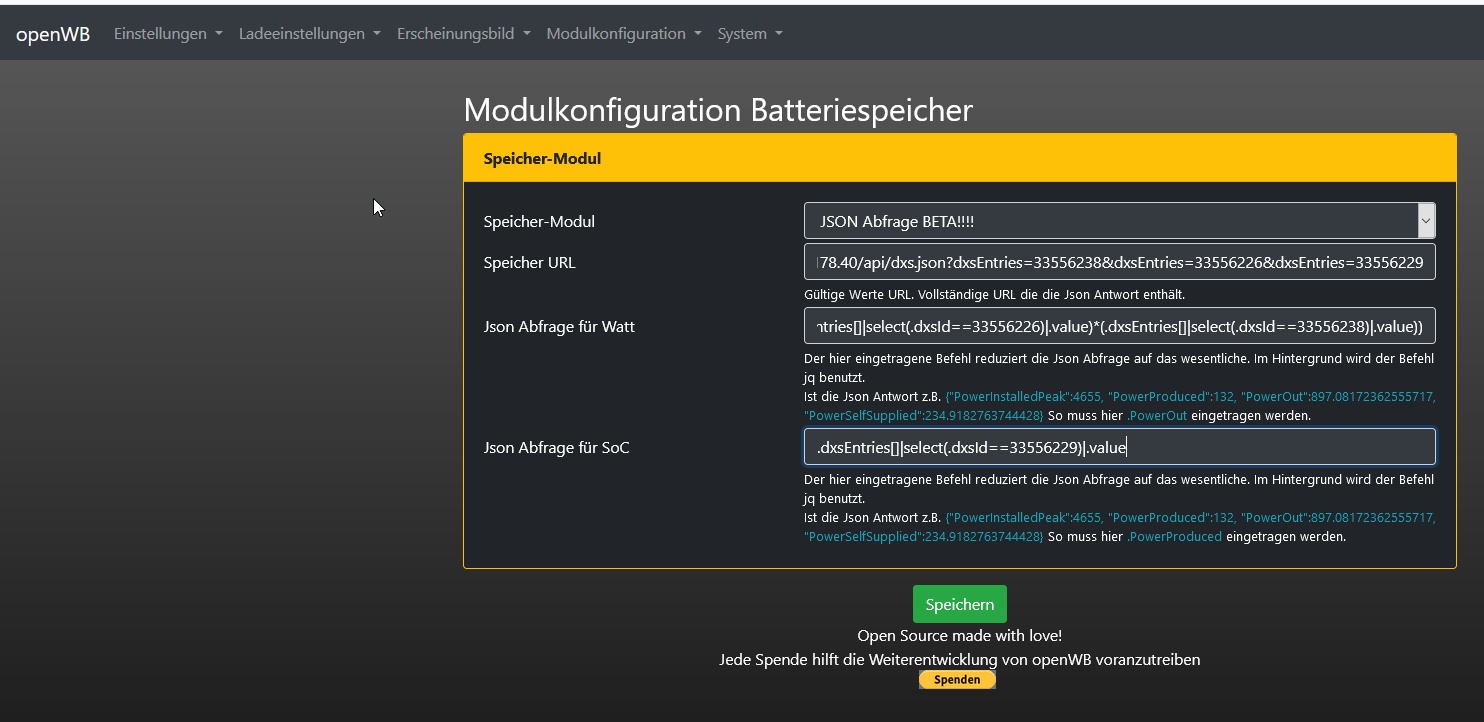This screenshot has width=1484, height=722.
Task: Click the openWB brand logo
Action: click(53, 34)
